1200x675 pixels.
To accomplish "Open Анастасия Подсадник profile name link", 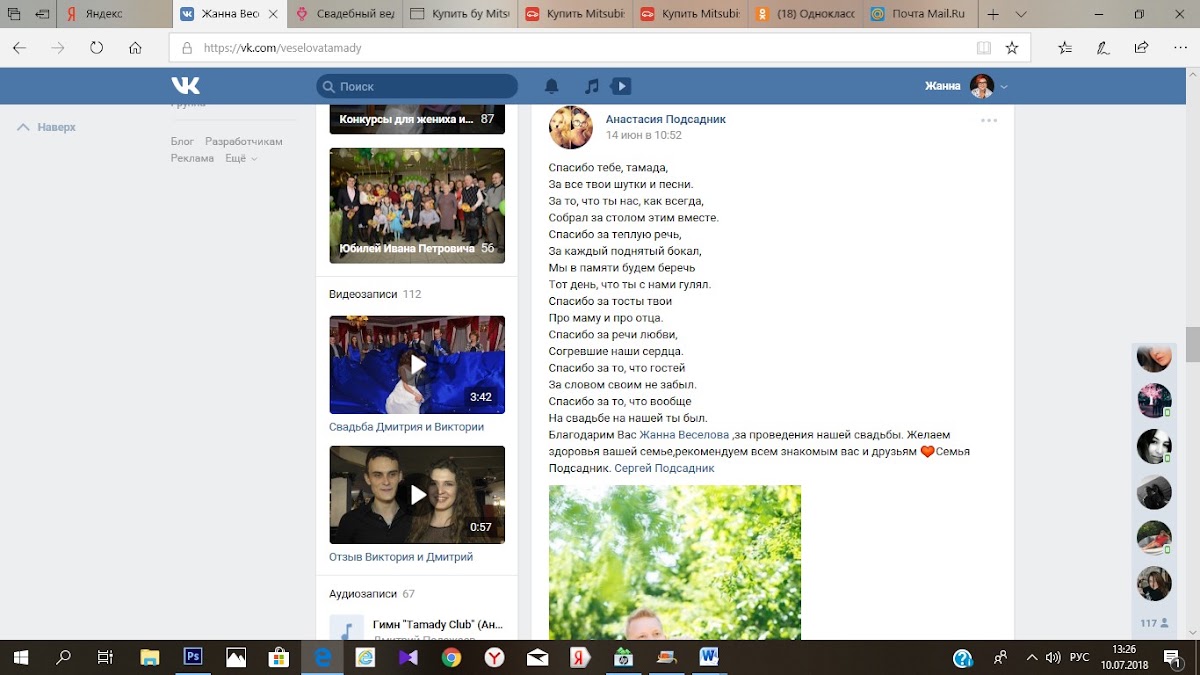I will click(666, 119).
